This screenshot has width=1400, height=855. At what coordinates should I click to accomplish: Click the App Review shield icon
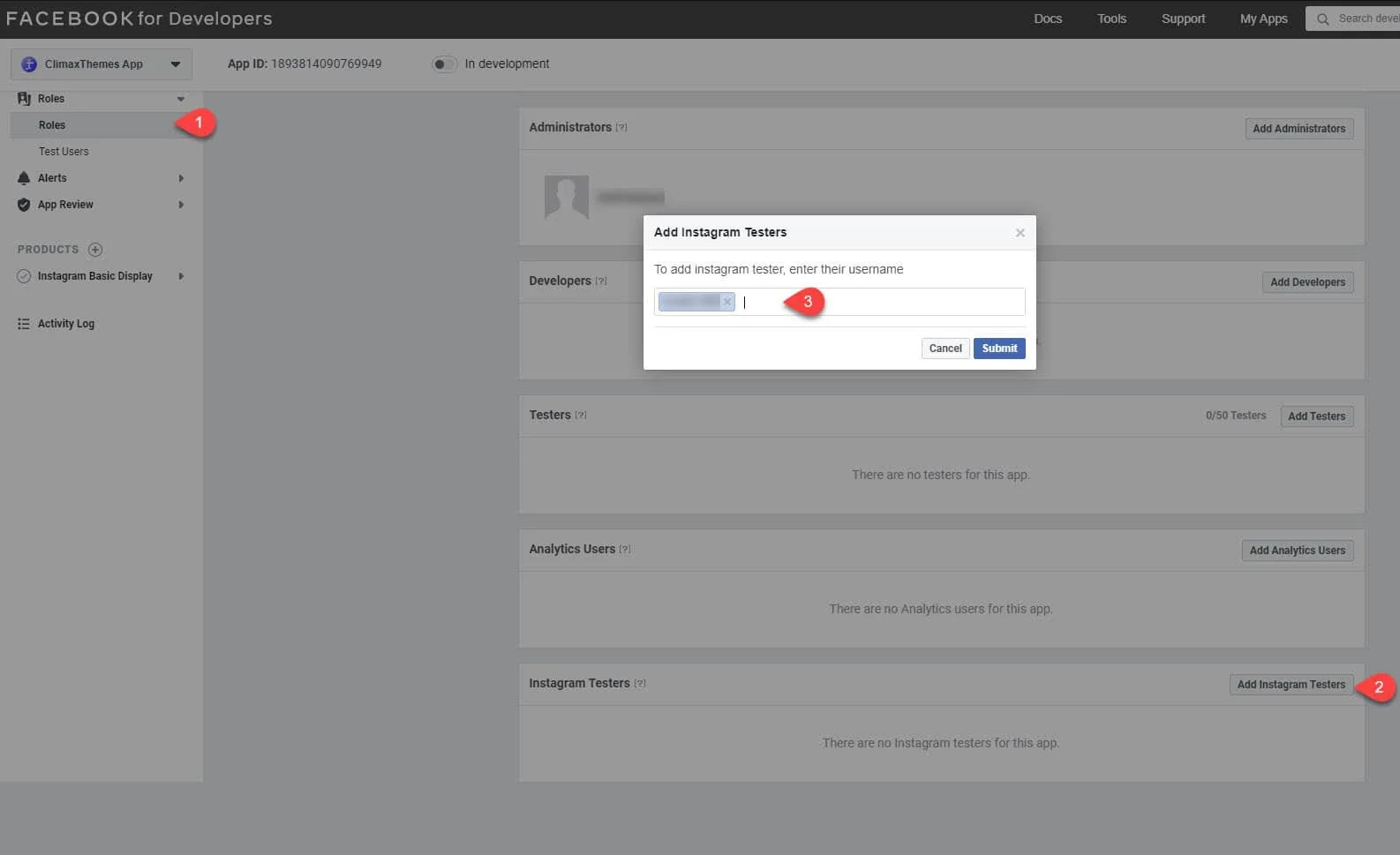click(x=24, y=205)
